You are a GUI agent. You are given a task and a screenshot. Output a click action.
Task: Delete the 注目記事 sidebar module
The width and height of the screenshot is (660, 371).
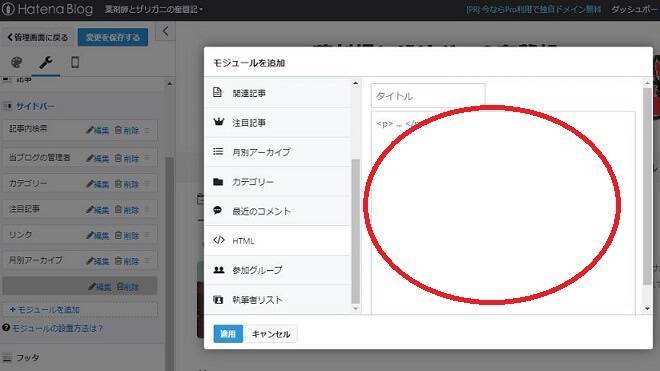tap(127, 210)
